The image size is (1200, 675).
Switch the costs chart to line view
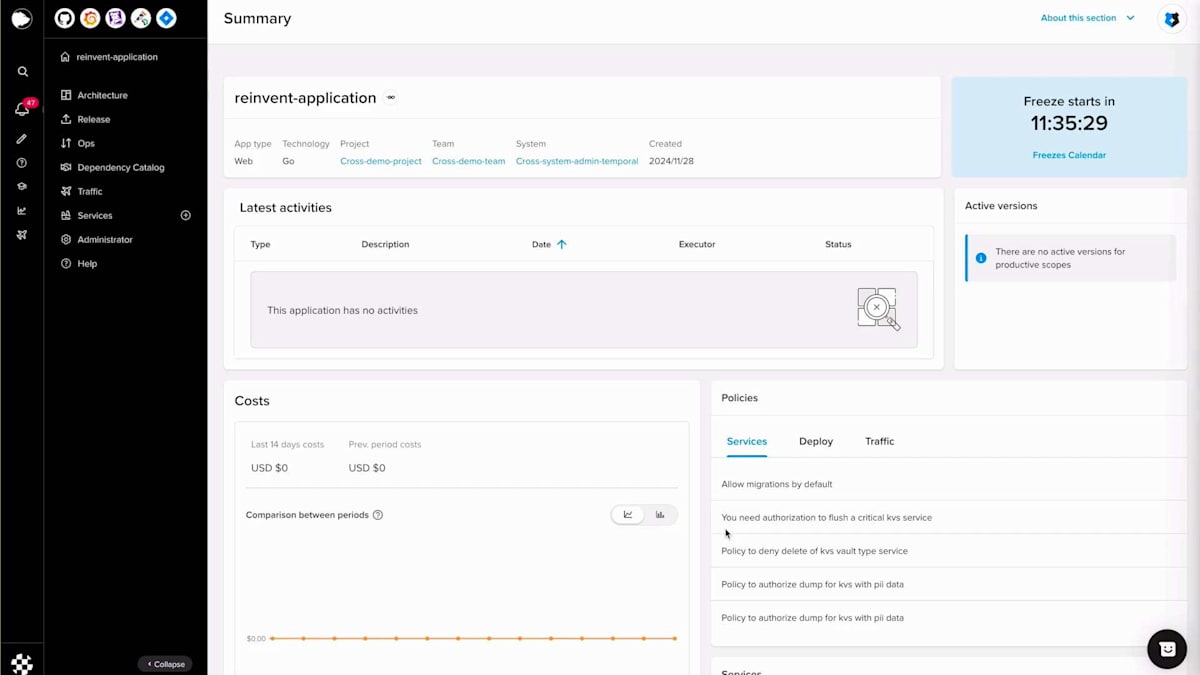[x=628, y=515]
